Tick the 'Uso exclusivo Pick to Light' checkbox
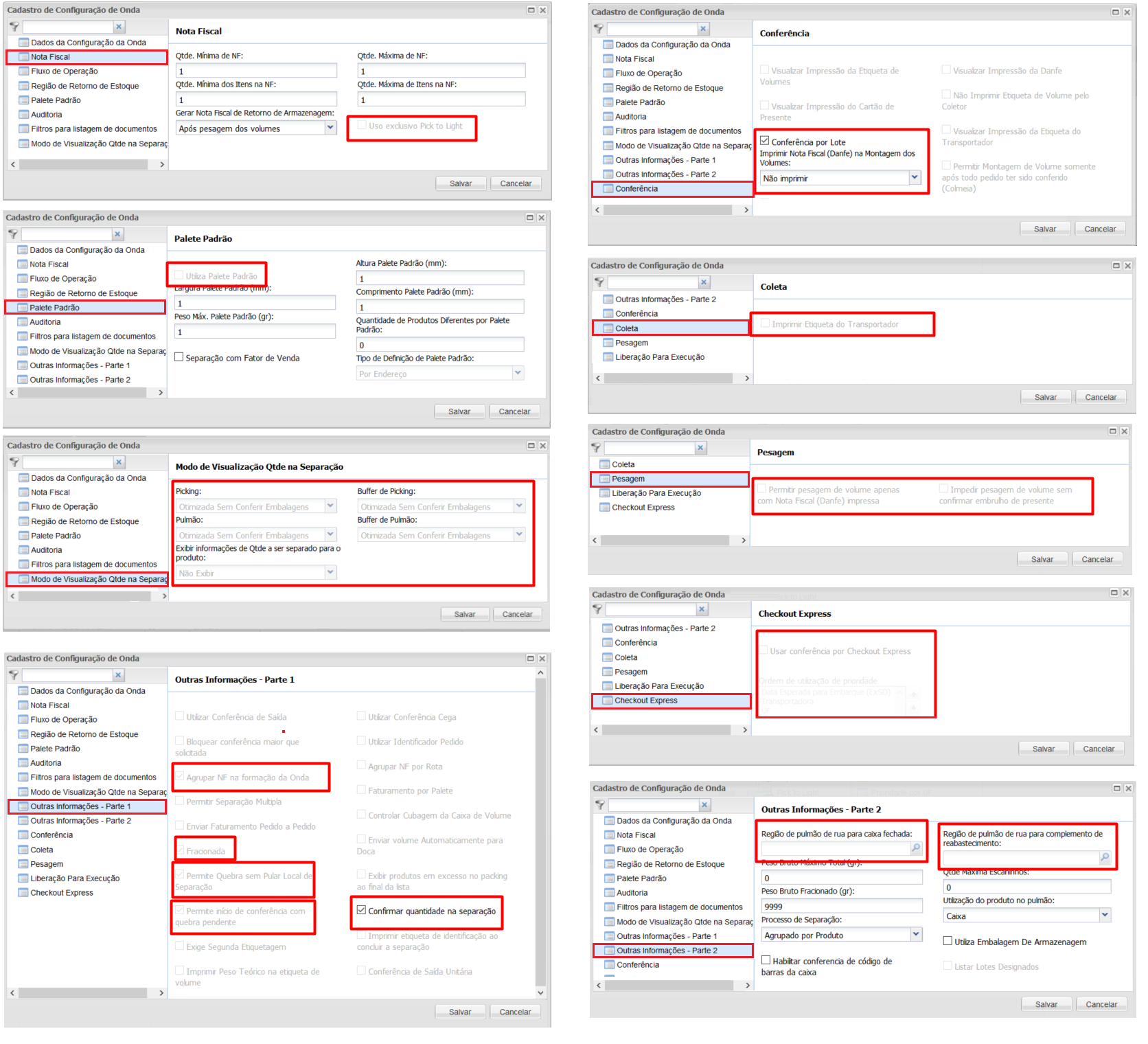 pyautogui.click(x=362, y=125)
